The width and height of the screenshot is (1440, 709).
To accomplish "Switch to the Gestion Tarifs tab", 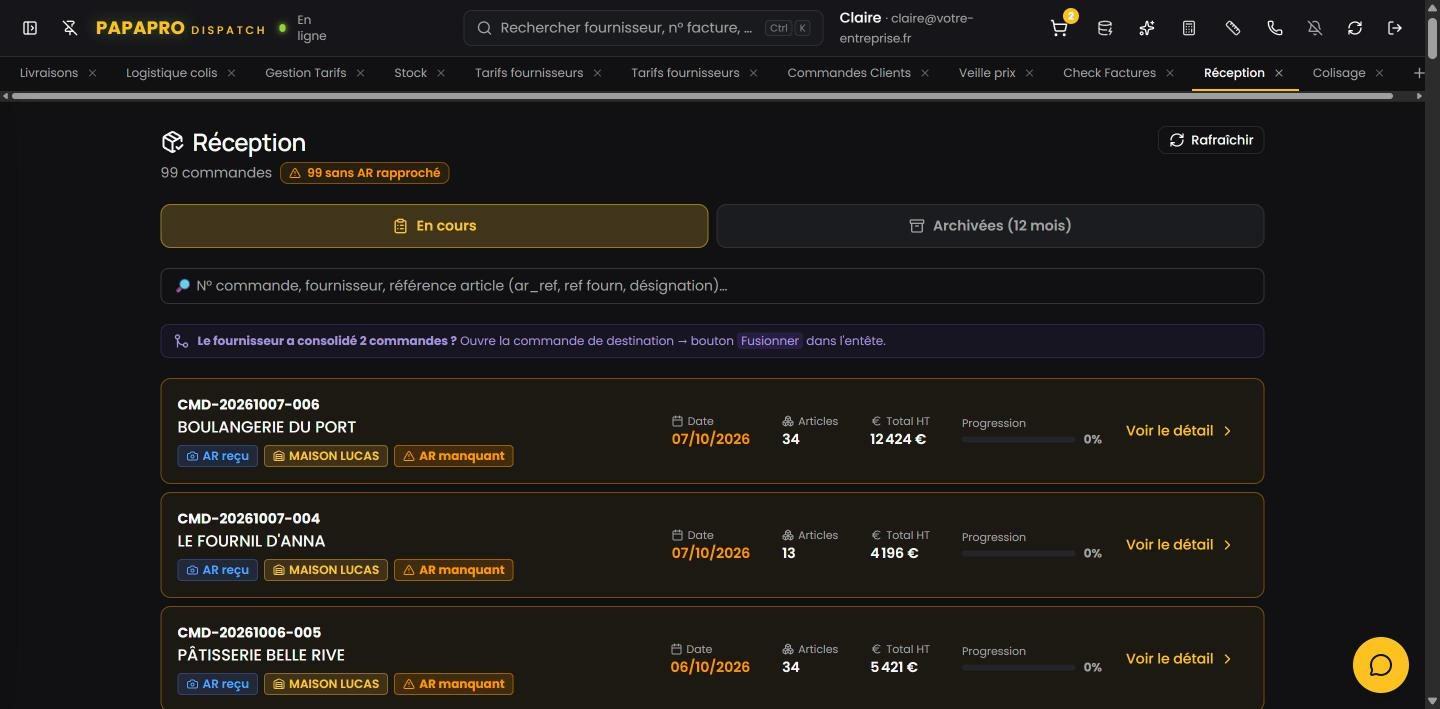I will point(305,73).
